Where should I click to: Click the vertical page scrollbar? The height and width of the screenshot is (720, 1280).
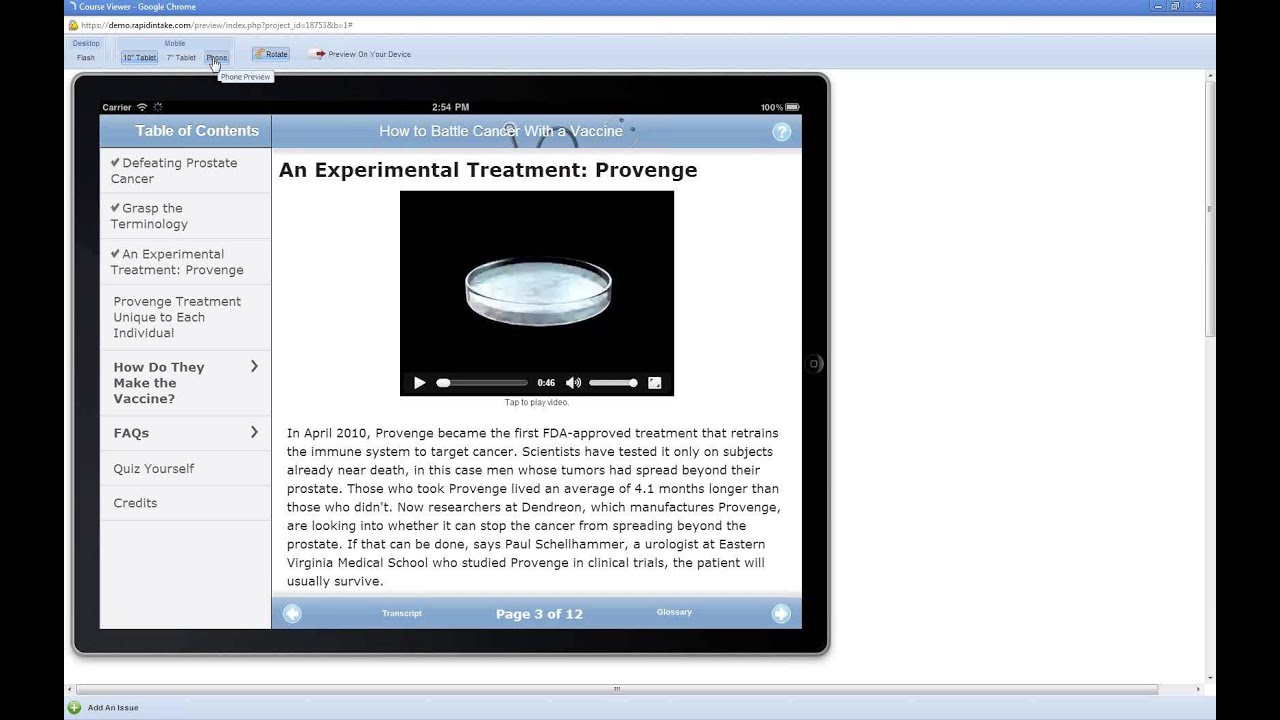point(1211,208)
